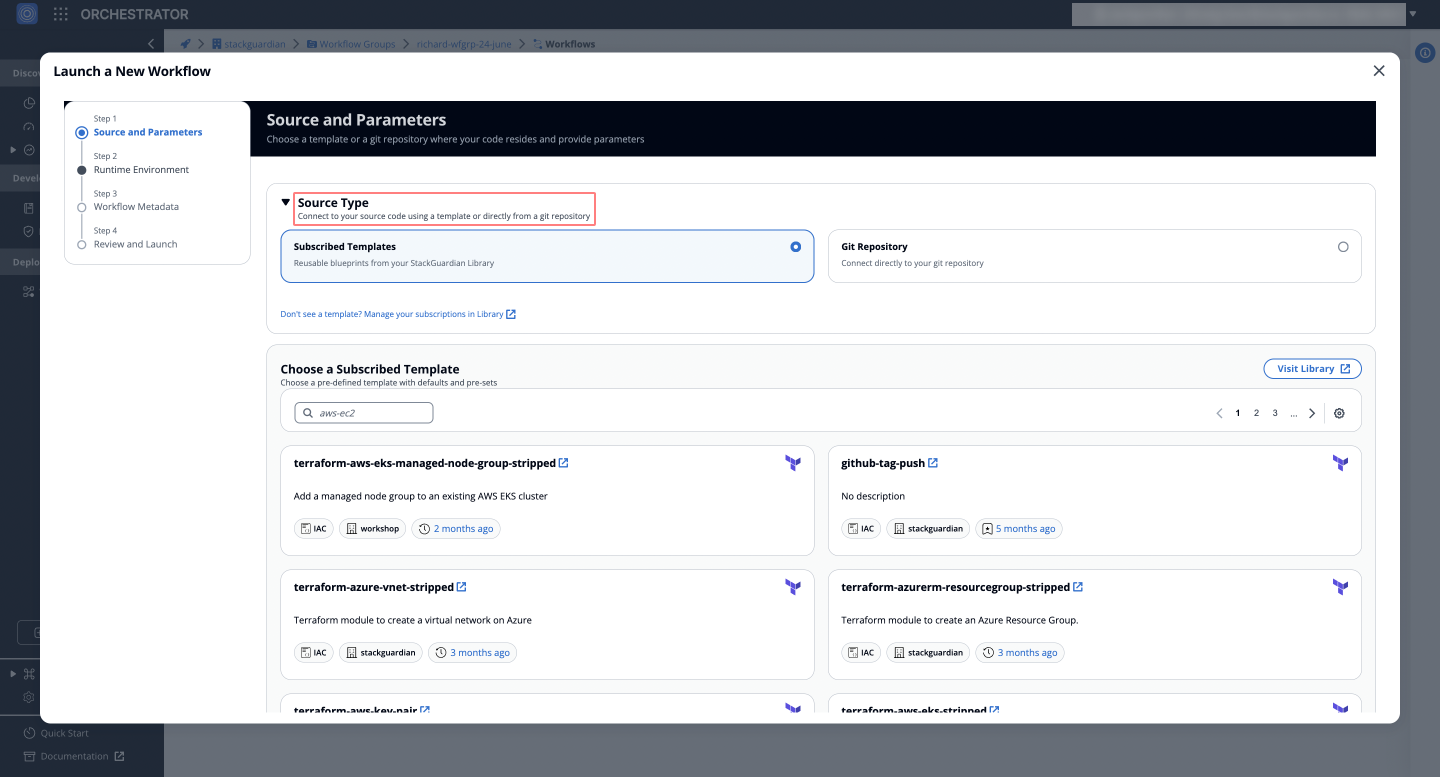Click 'Add a managed node group' description text
This screenshot has width=1440, height=777.
420,496
